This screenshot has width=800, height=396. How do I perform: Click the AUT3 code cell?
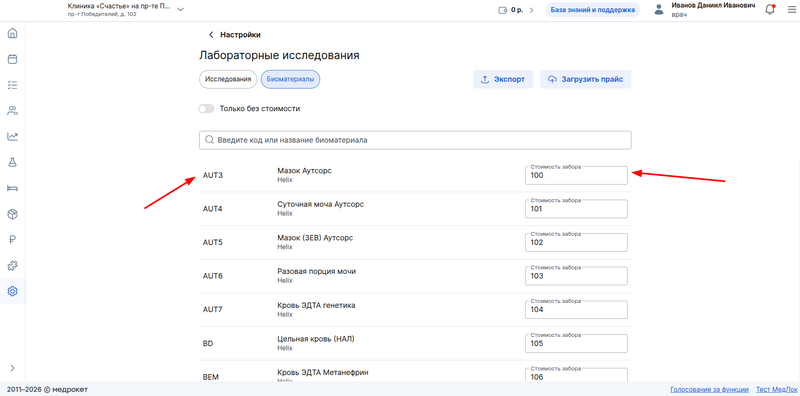213,175
